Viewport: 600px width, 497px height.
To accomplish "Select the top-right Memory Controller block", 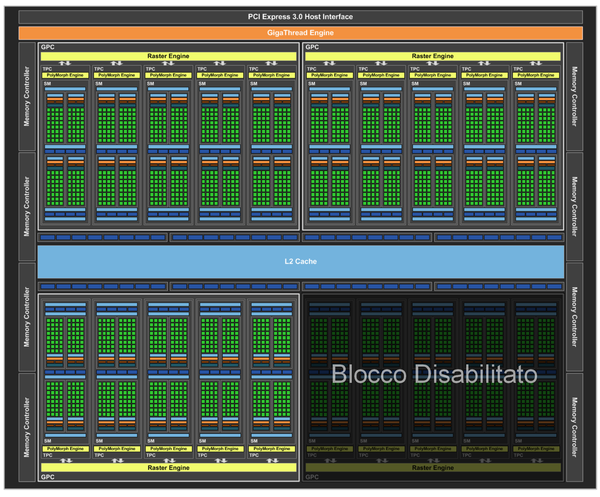I will point(575,96).
